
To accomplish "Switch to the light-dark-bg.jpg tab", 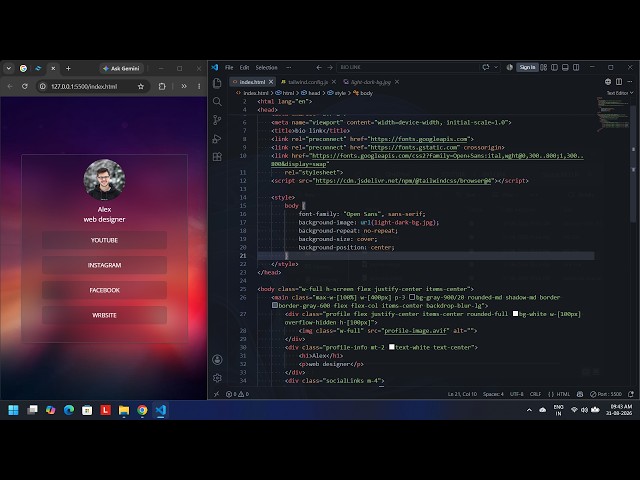I will (370, 82).
